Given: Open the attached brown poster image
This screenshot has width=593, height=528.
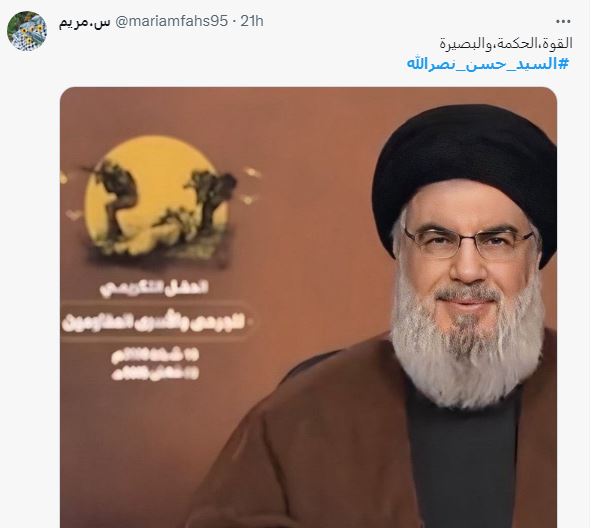Looking at the screenshot, I should pyautogui.click(x=308, y=307).
